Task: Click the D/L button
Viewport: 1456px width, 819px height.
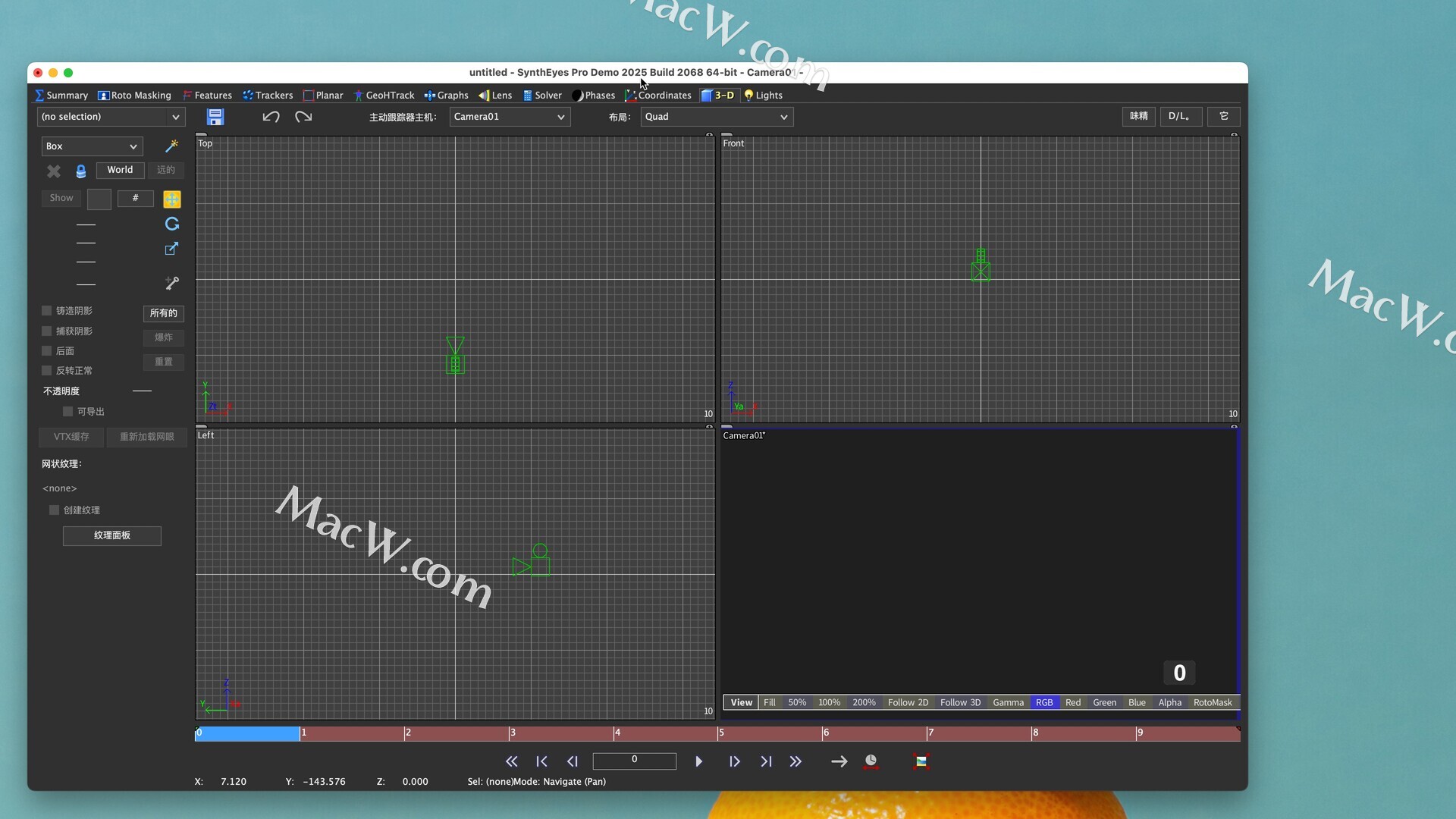Action: point(1180,116)
